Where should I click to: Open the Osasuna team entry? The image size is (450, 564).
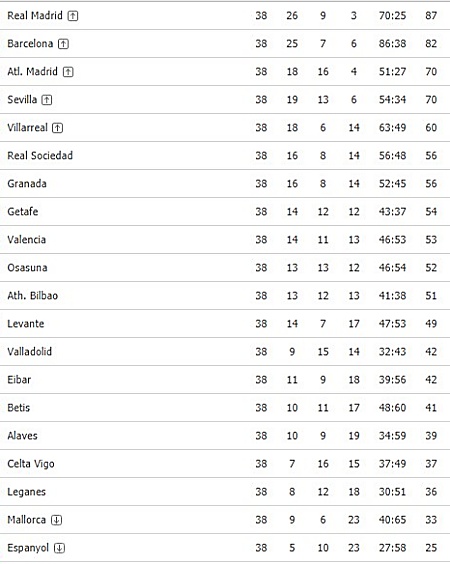pyautogui.click(x=27, y=268)
